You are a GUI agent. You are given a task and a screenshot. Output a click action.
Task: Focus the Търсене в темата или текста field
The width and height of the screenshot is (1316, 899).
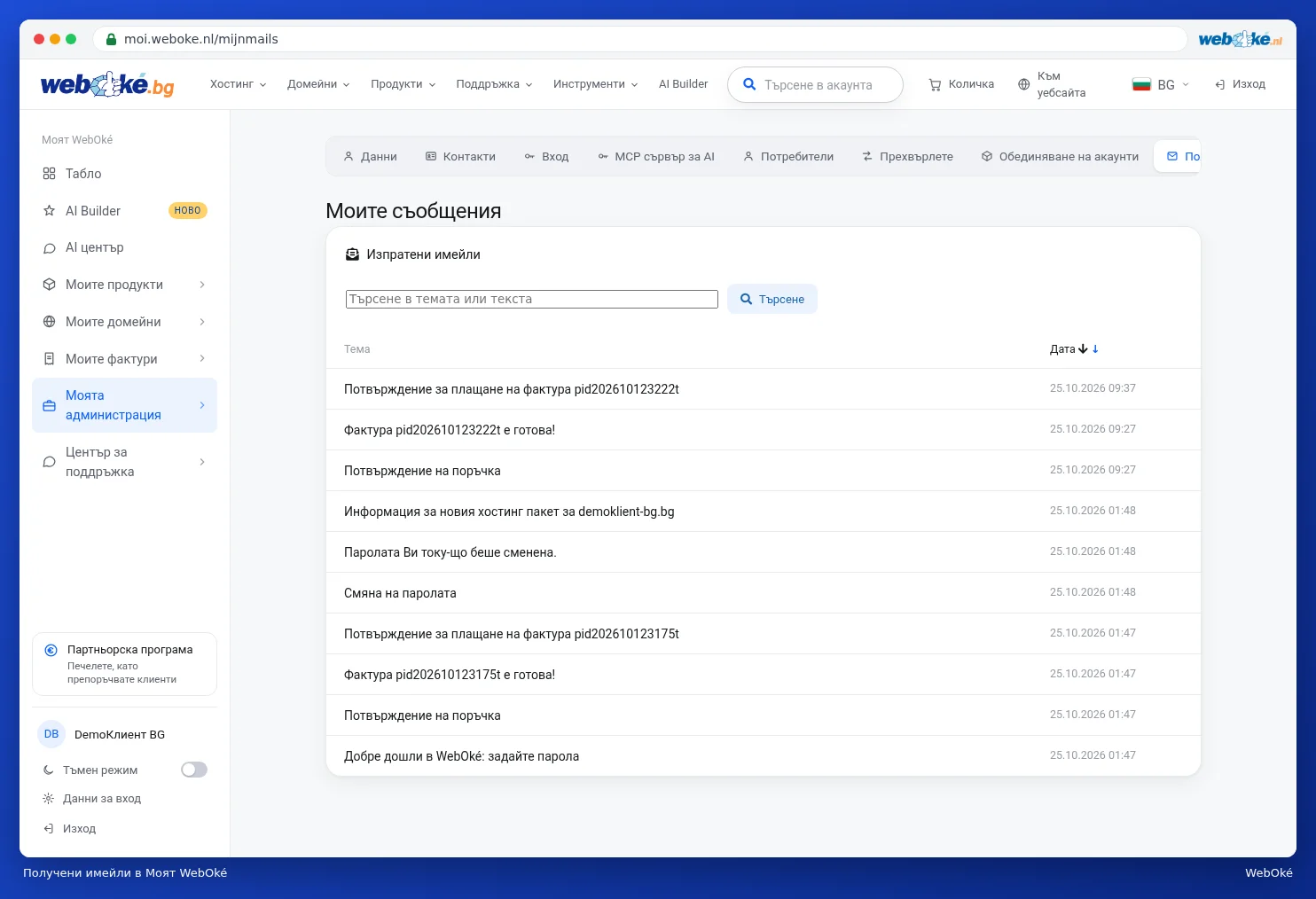pyautogui.click(x=532, y=300)
